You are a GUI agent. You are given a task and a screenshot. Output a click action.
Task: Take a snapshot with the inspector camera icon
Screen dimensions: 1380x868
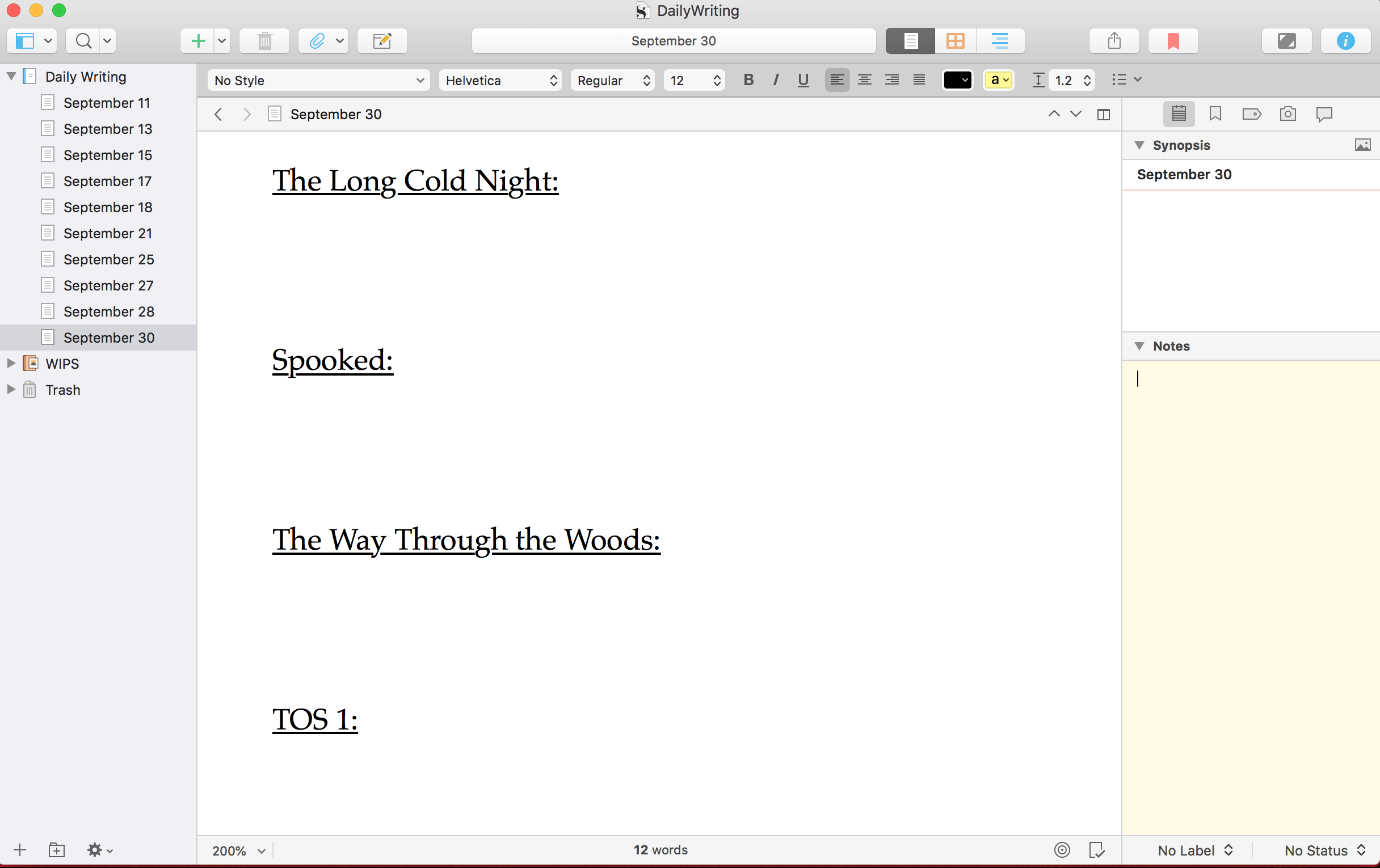[1288, 113]
